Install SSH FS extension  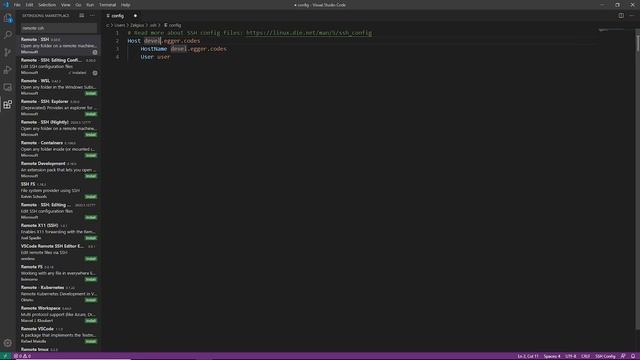(91, 197)
